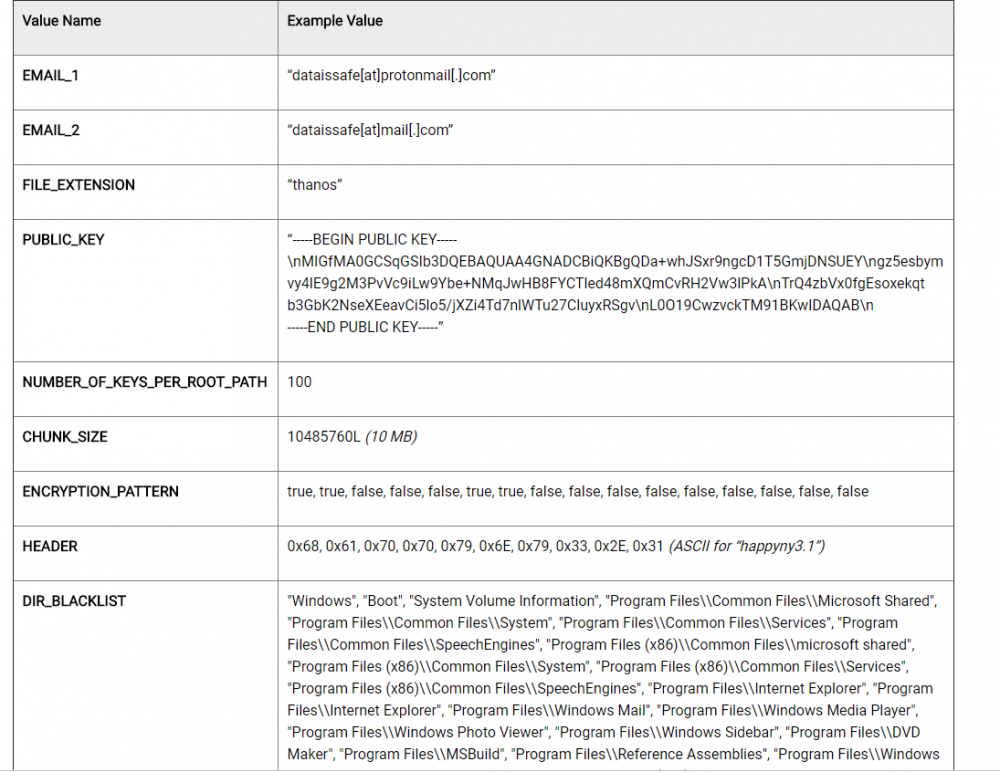Image resolution: width=1000 pixels, height=772 pixels.
Task: Click the "10485760L (10 MB)" value
Action: coord(352,437)
